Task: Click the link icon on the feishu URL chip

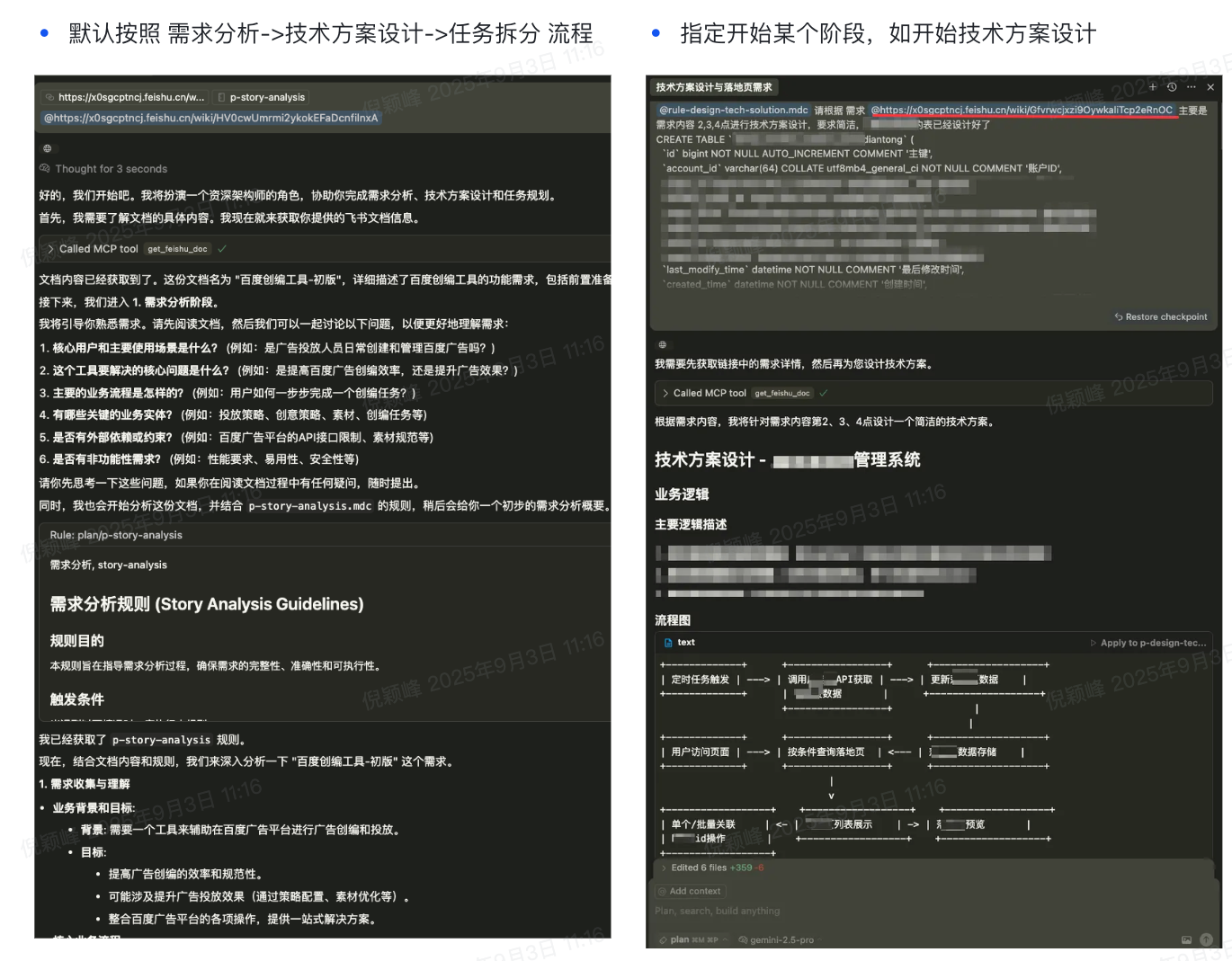Action: 50,97
